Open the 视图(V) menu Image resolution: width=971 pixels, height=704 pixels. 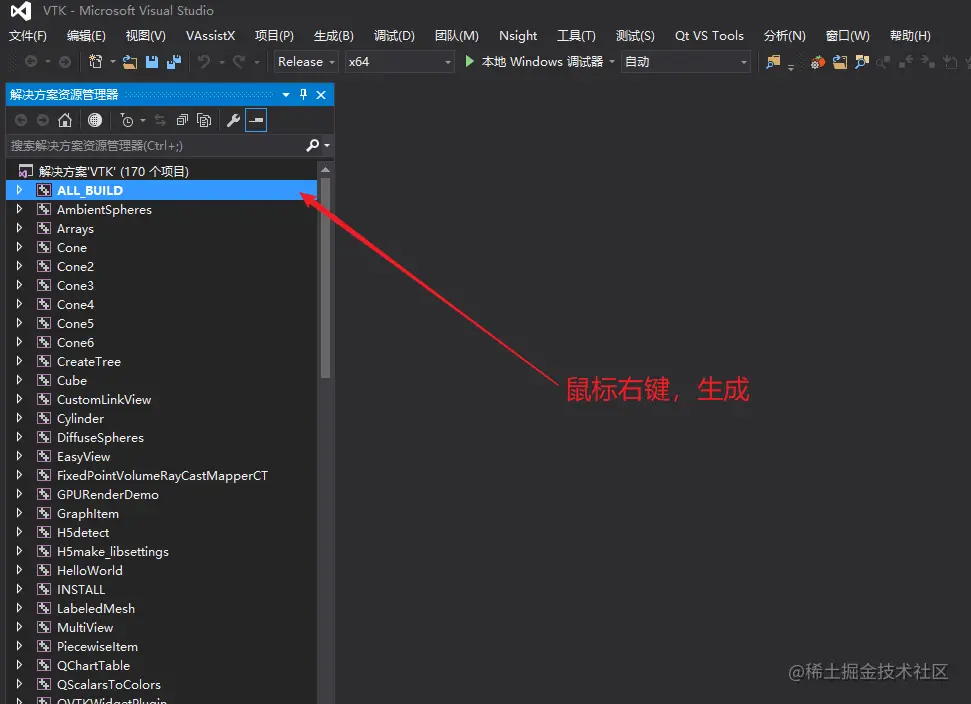pos(146,36)
